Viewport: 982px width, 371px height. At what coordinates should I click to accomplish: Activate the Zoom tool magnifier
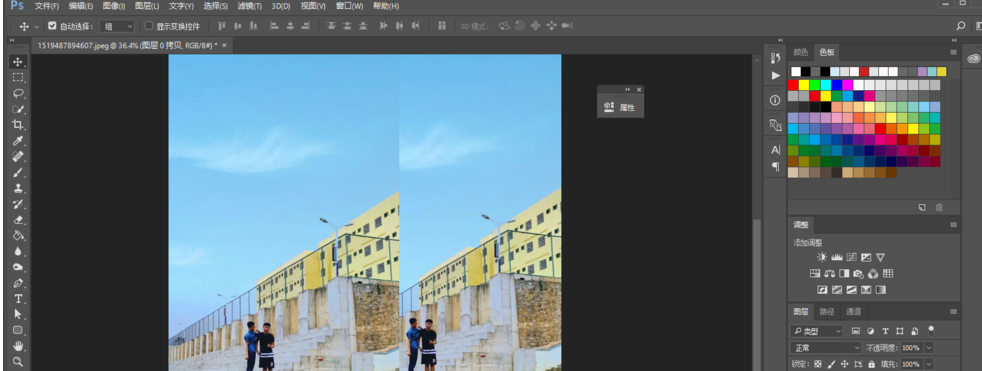coord(18,362)
